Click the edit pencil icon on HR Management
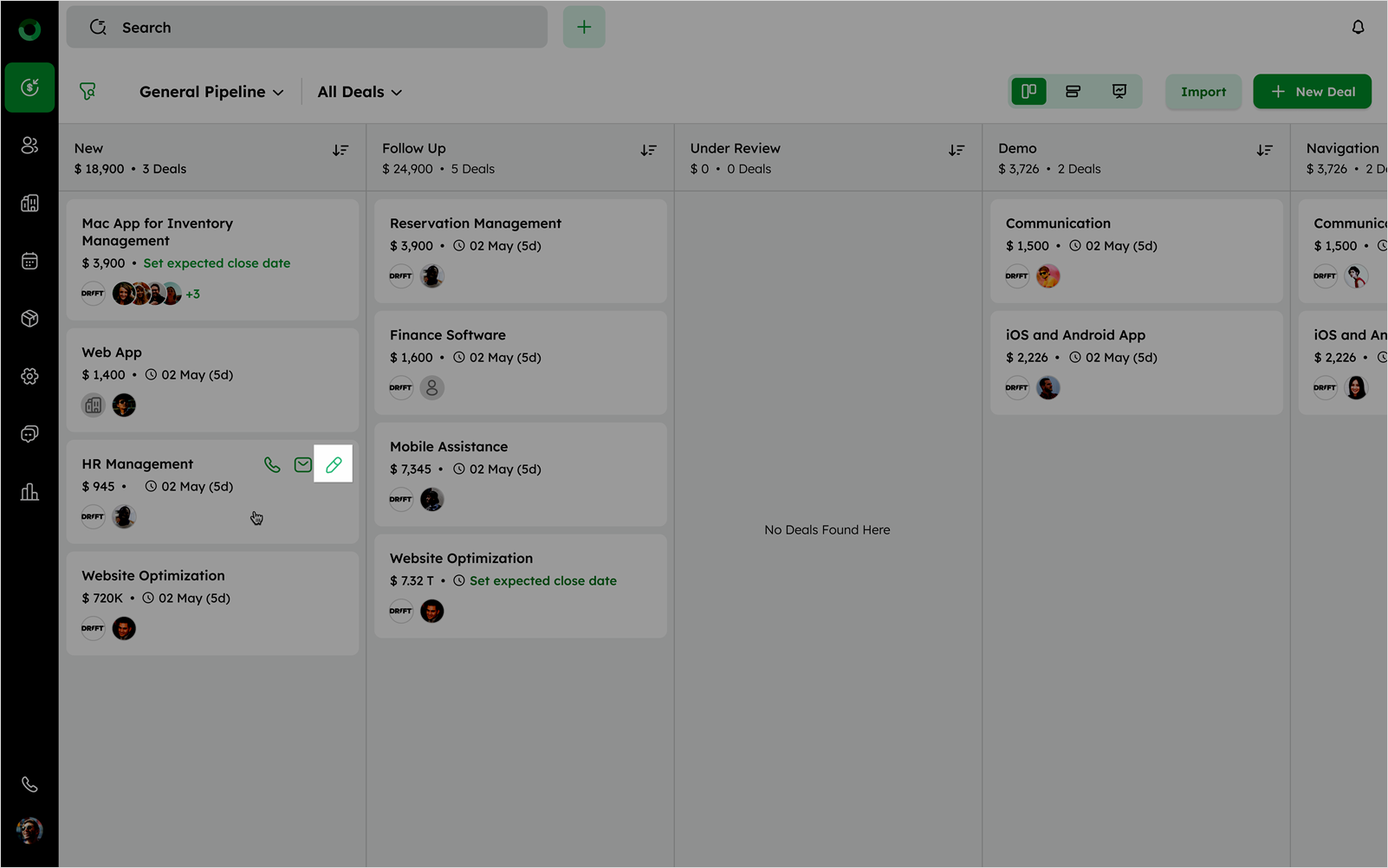The width and height of the screenshot is (1388, 868). click(x=334, y=465)
